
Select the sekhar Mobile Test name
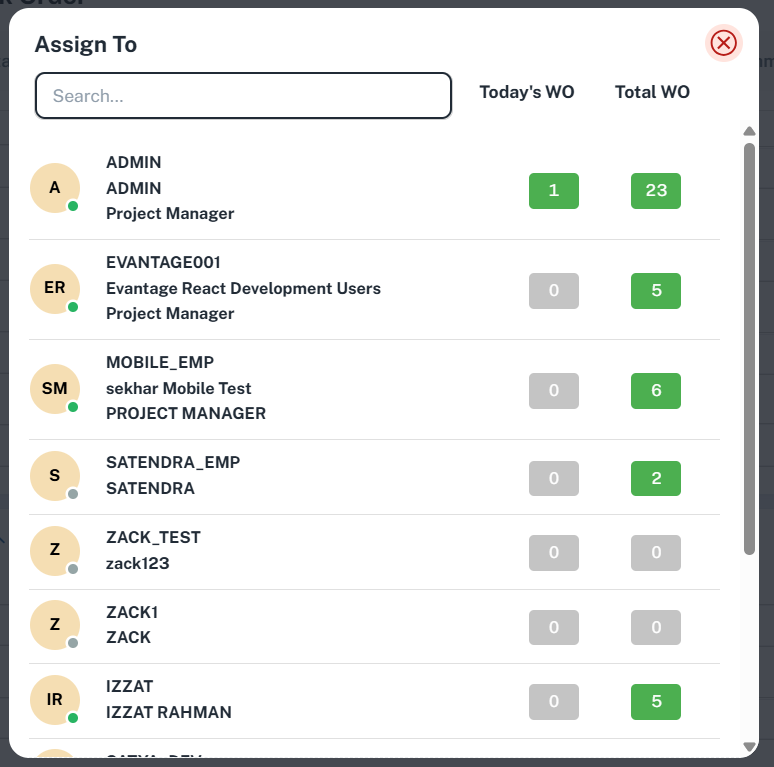point(179,388)
